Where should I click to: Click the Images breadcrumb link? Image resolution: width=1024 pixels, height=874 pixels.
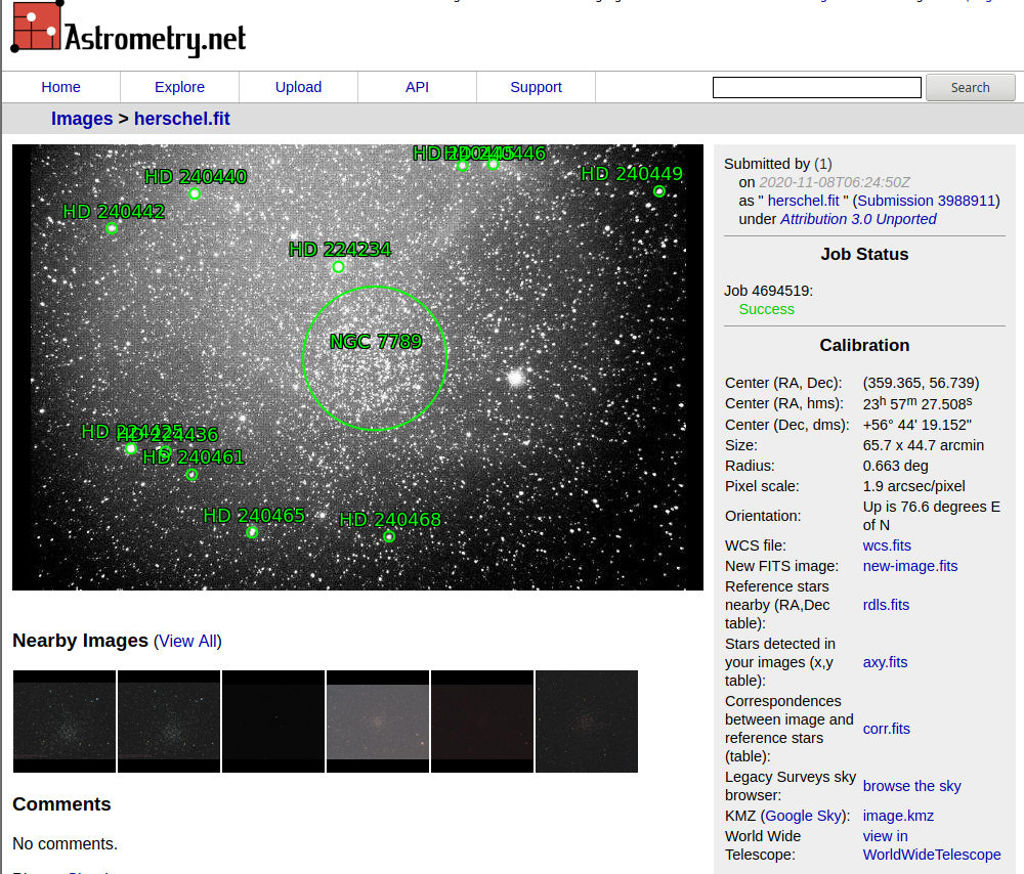[82, 119]
